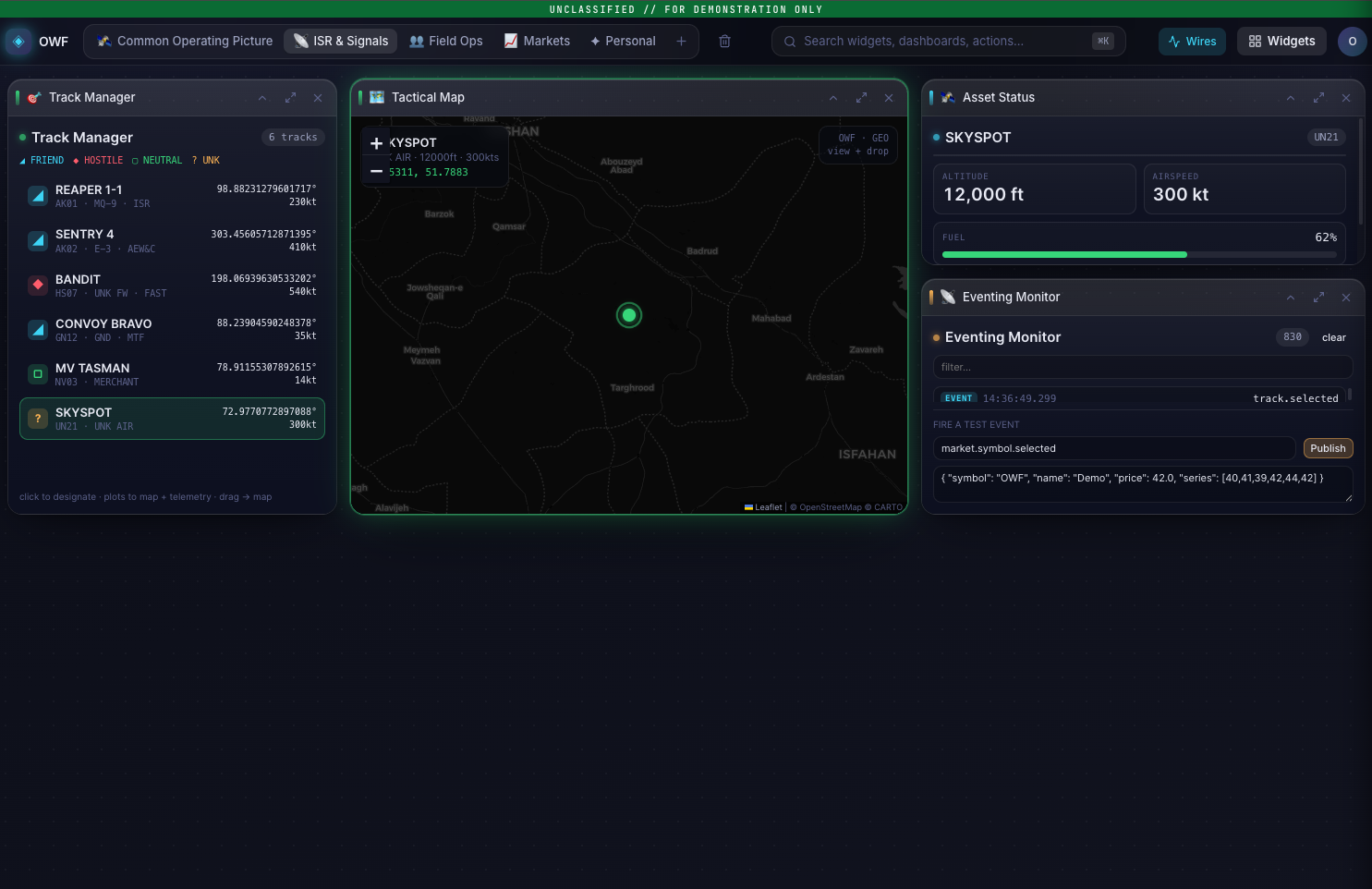The height and width of the screenshot is (889, 1372).
Task: Select the SENTRY 4 track icon
Action: 38,240
